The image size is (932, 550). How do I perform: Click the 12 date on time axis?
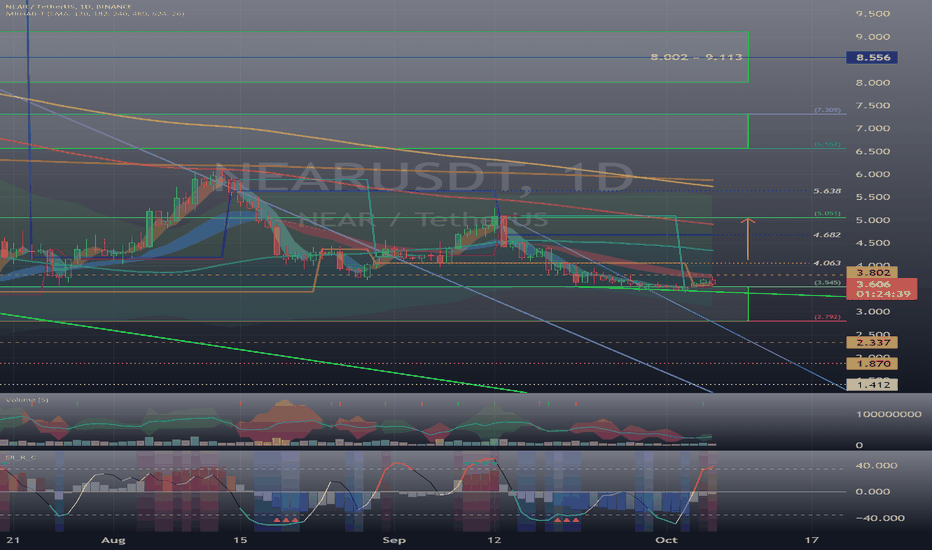pyautogui.click(x=494, y=540)
